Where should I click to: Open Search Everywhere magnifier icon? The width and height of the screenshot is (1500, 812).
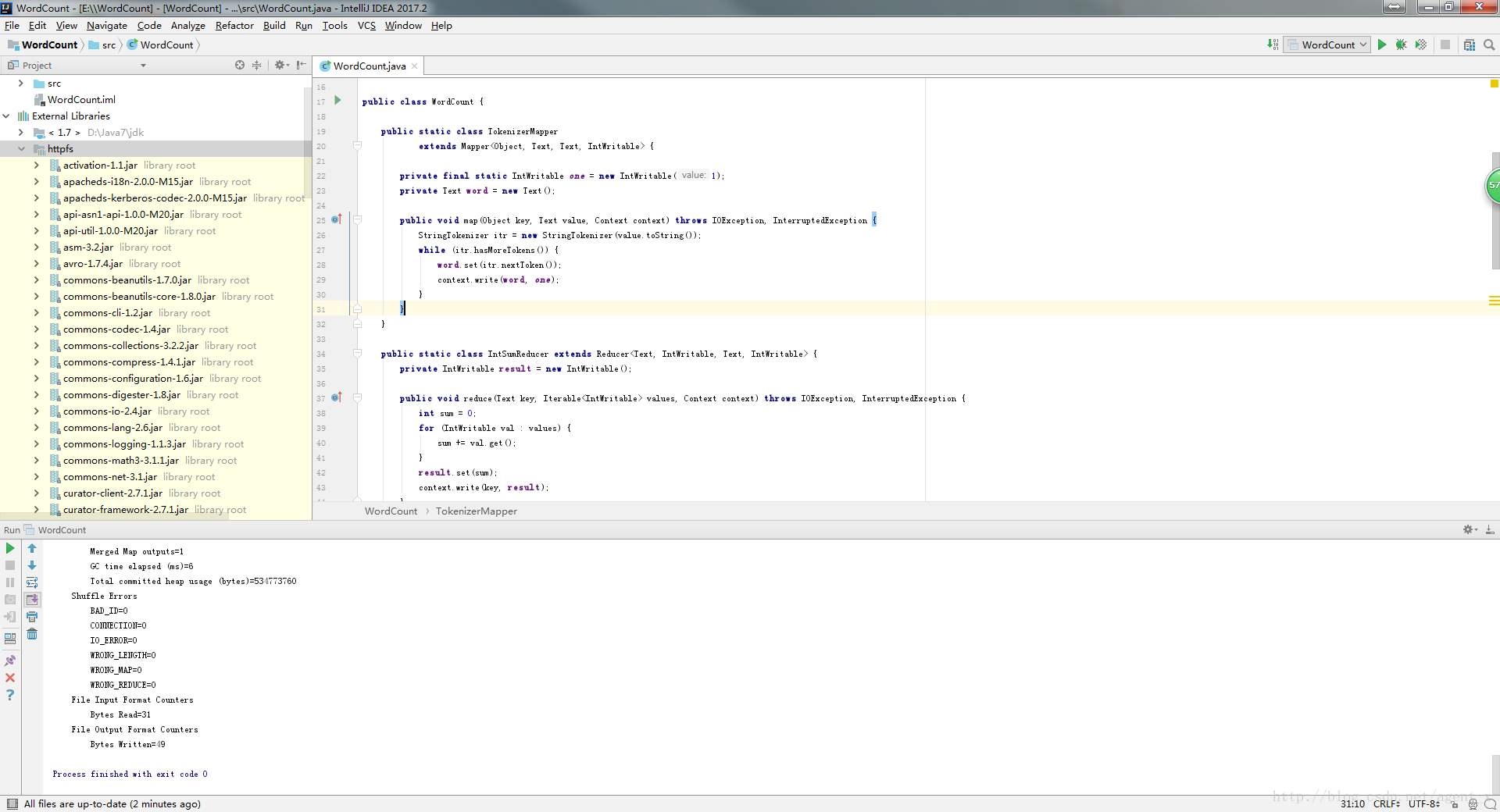click(x=1489, y=45)
